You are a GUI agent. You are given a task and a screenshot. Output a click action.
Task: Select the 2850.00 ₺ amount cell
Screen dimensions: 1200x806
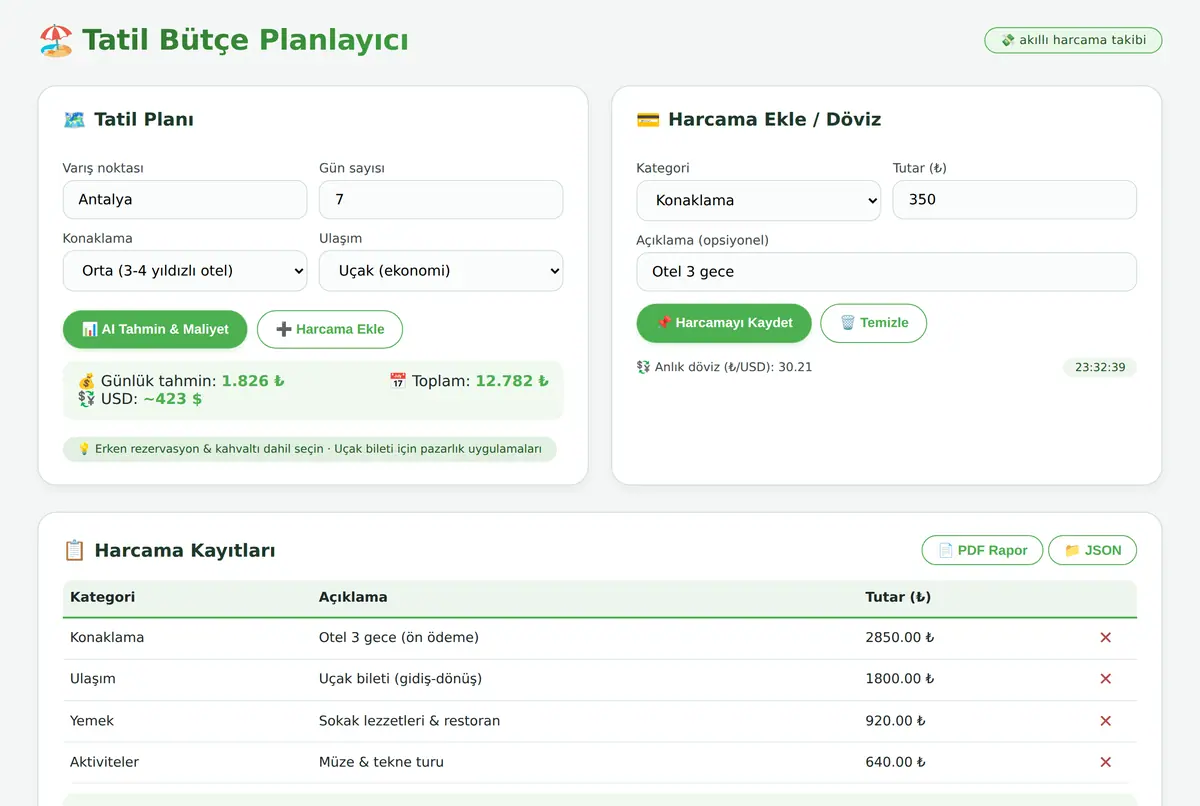coord(900,638)
